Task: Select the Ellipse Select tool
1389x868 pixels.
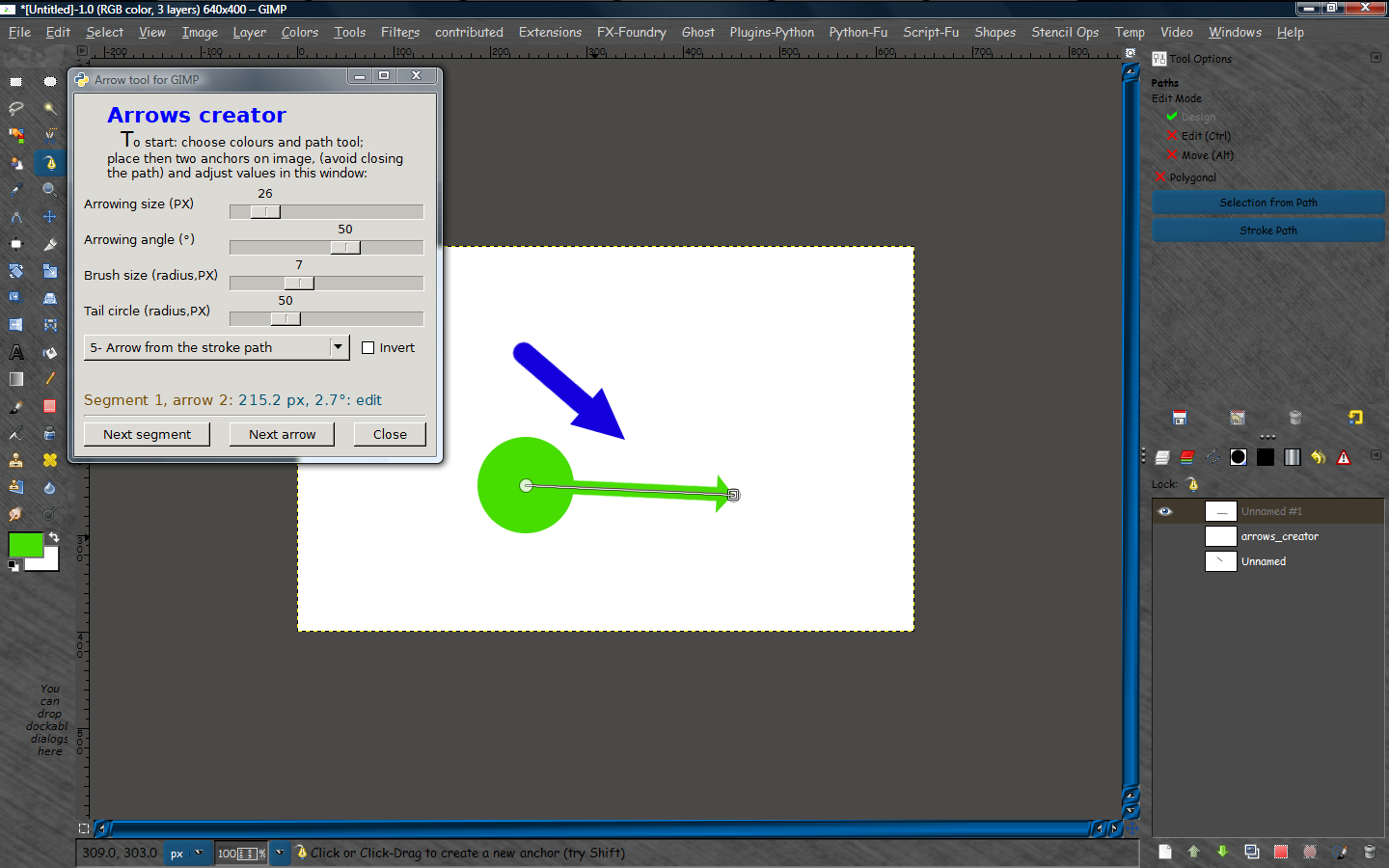Action: tap(50, 80)
